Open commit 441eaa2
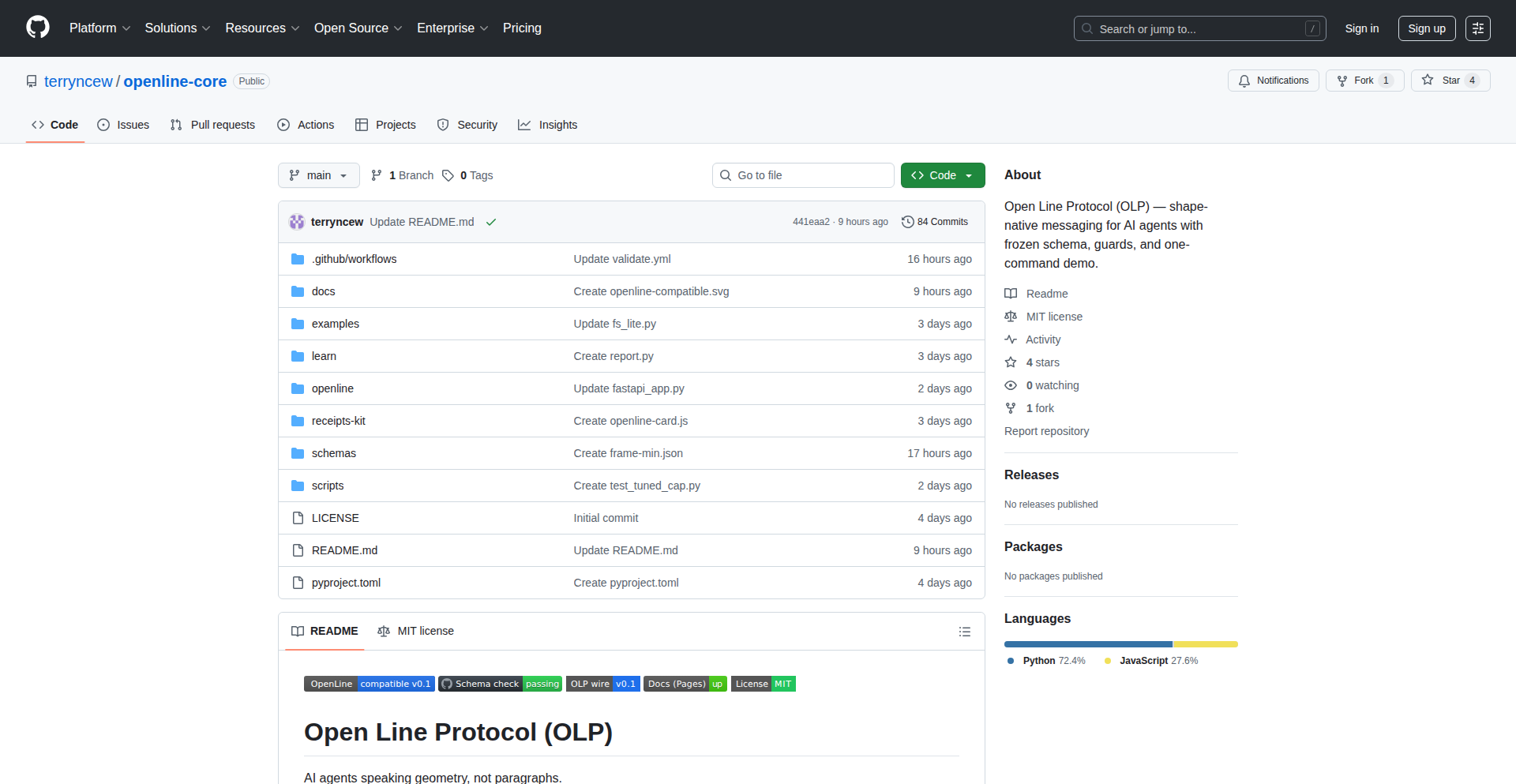 811,222
